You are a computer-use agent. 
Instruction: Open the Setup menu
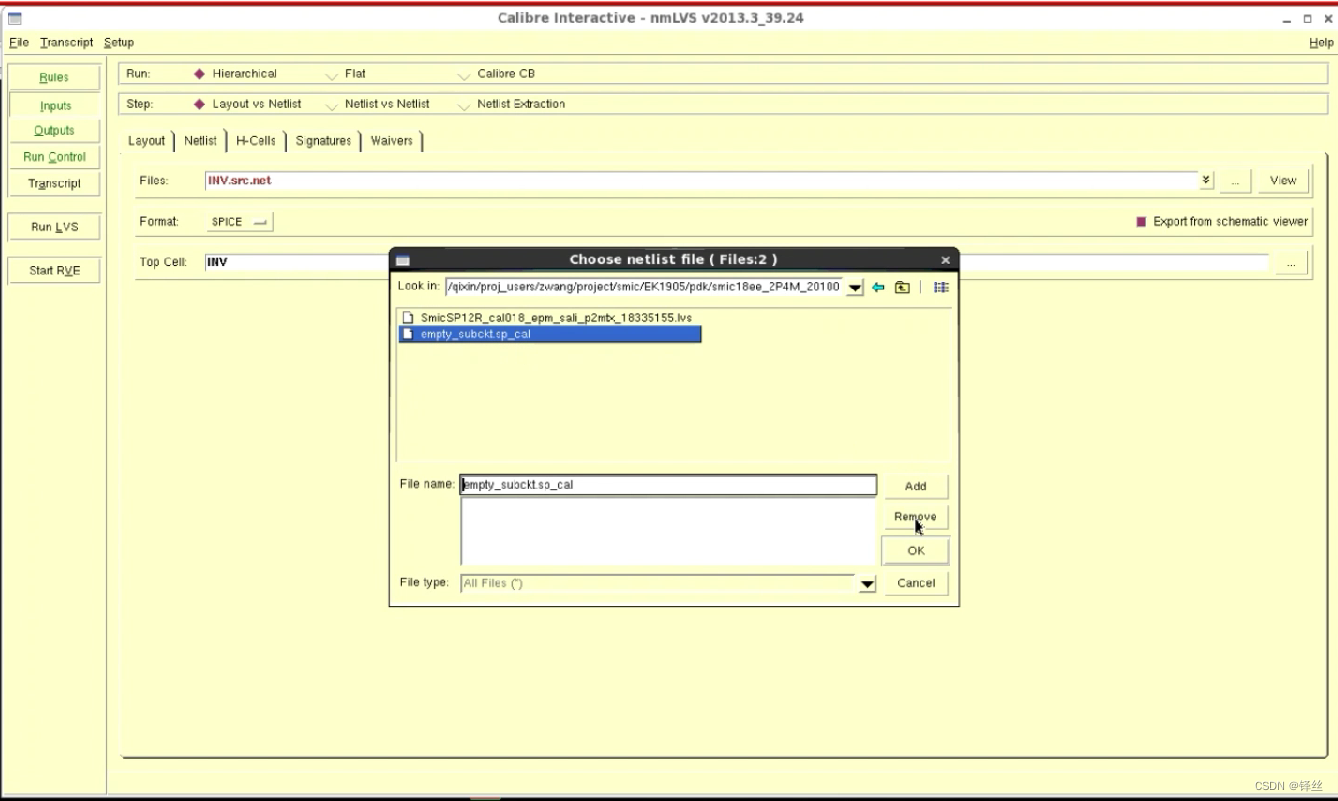pyautogui.click(x=119, y=42)
